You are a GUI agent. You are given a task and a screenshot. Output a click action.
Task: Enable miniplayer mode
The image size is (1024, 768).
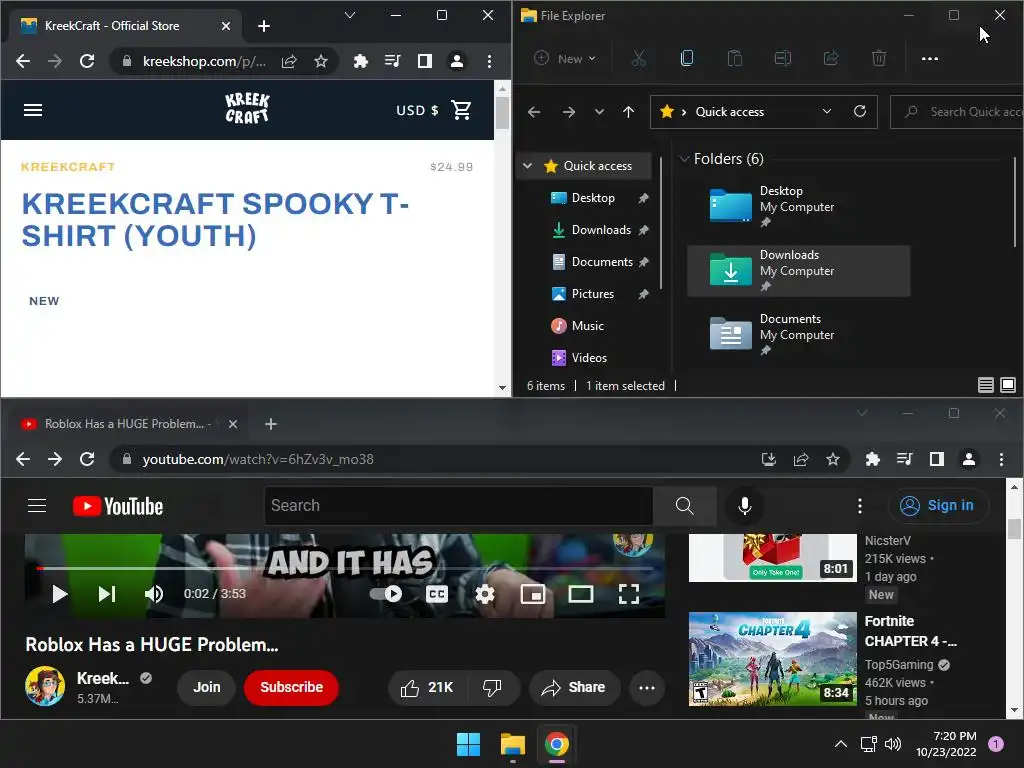(x=533, y=594)
